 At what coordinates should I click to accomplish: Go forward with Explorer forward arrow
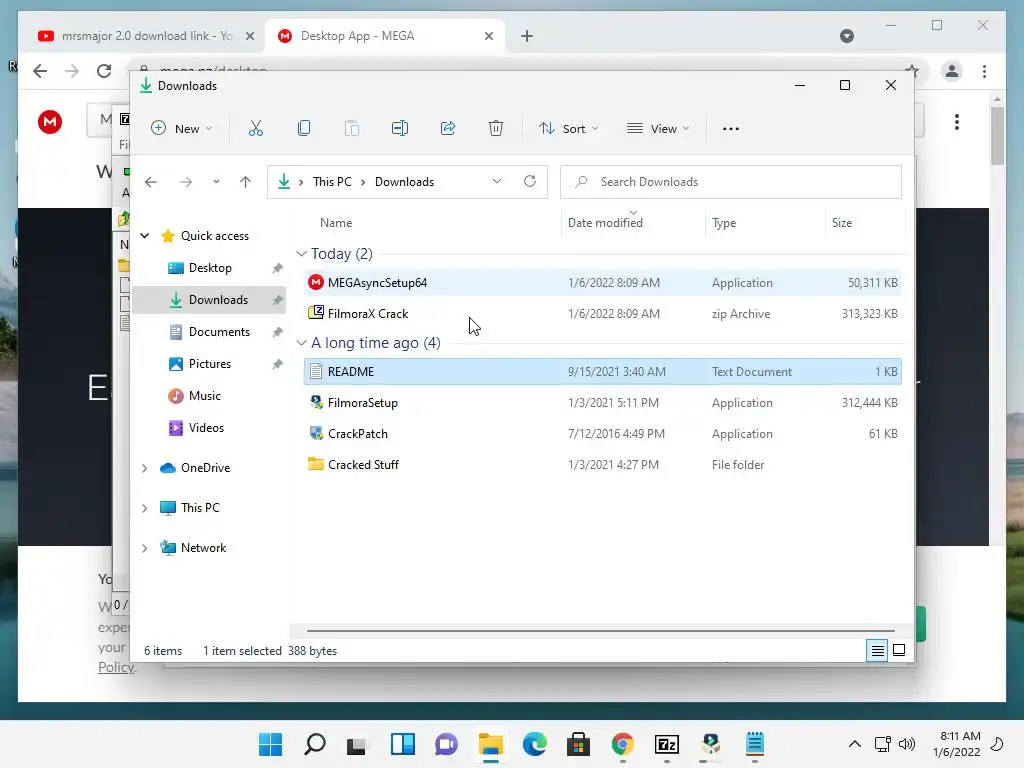click(186, 182)
